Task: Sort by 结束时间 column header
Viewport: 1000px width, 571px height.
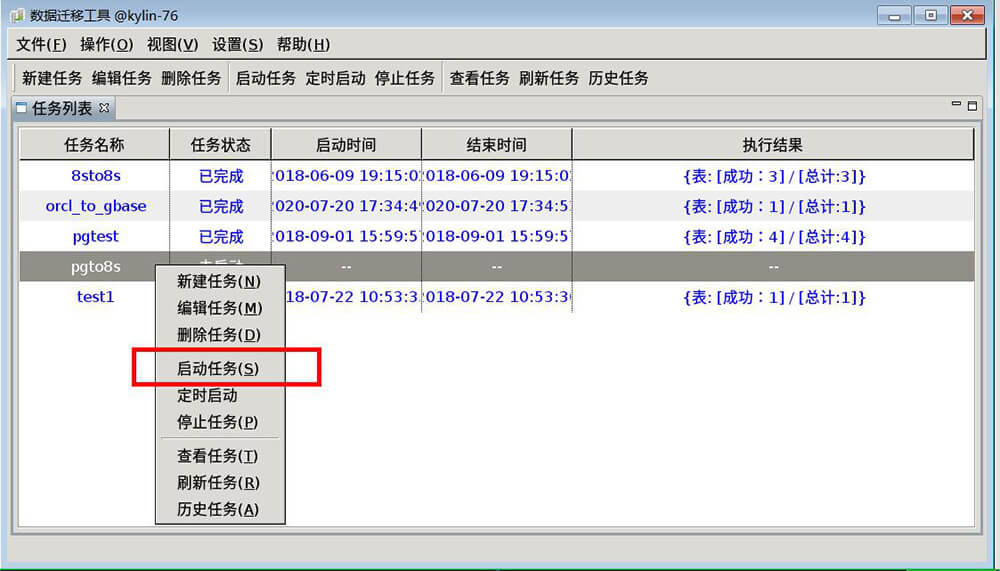Action: point(497,144)
